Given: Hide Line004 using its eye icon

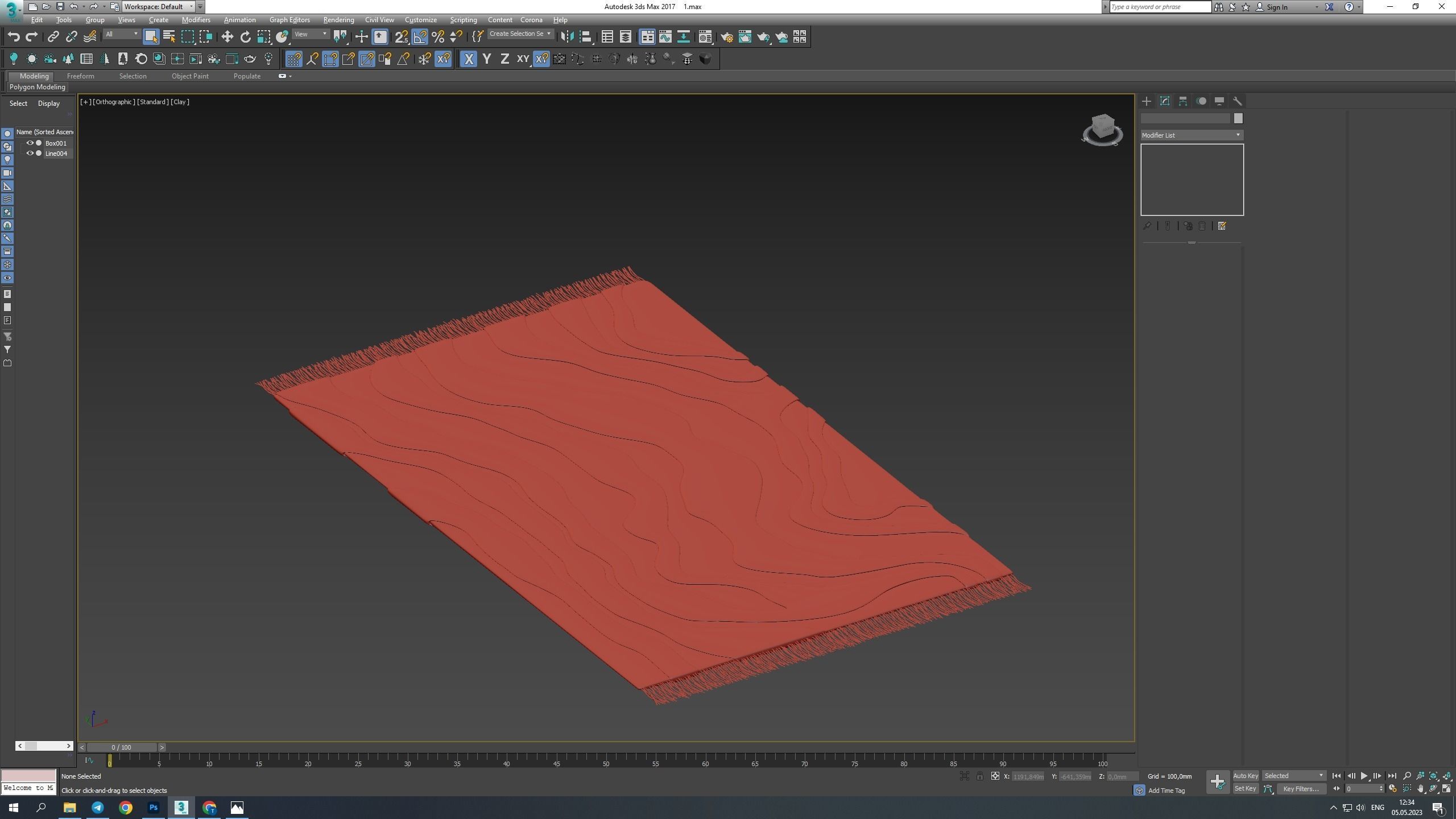Looking at the screenshot, I should coord(30,154).
